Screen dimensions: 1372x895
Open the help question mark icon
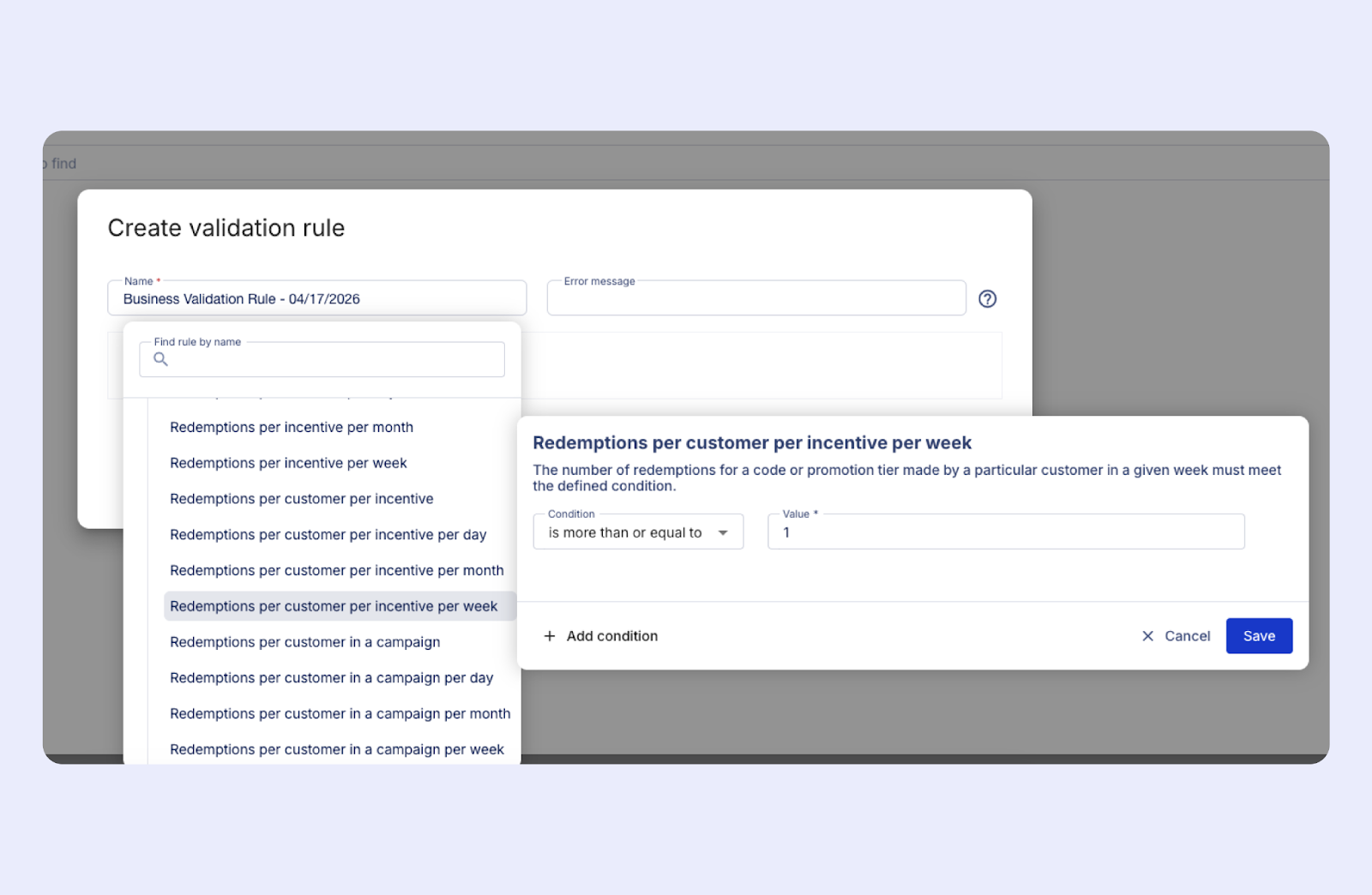pos(987,298)
